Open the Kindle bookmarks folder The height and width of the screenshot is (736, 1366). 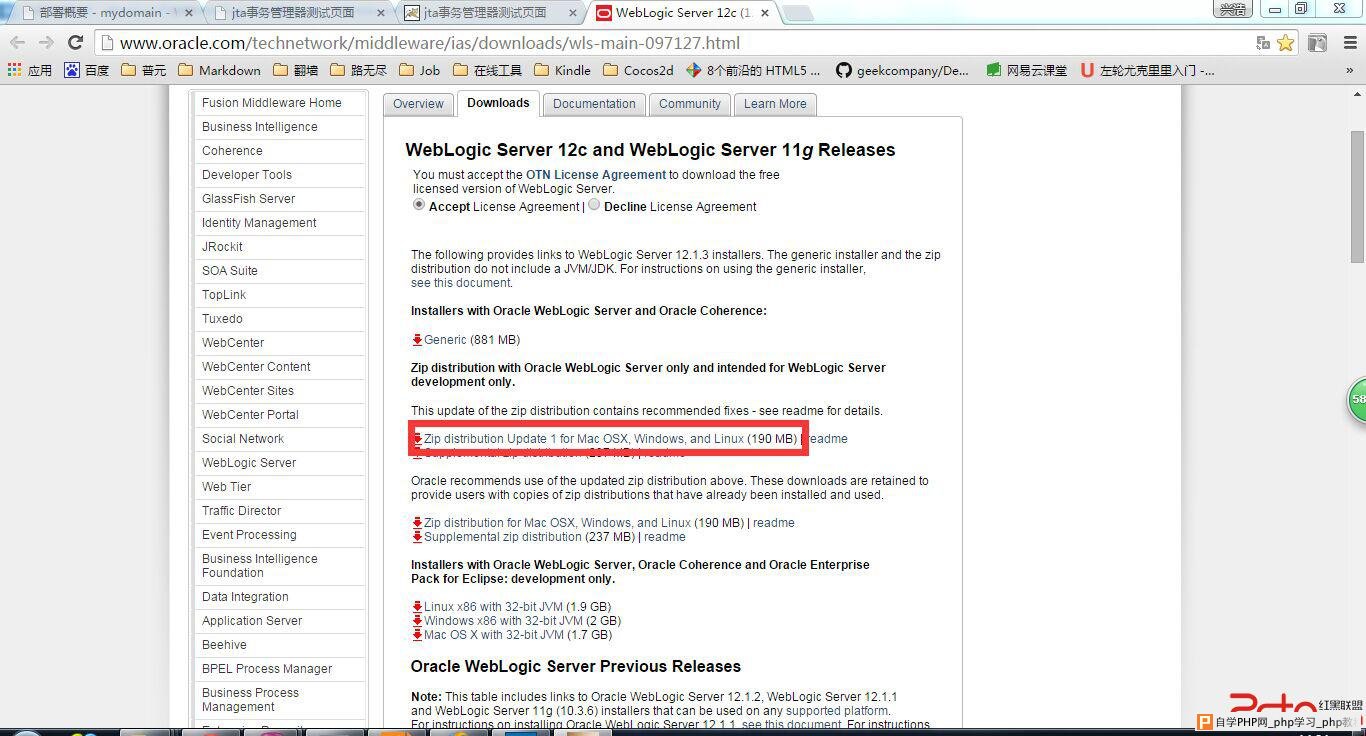(563, 70)
